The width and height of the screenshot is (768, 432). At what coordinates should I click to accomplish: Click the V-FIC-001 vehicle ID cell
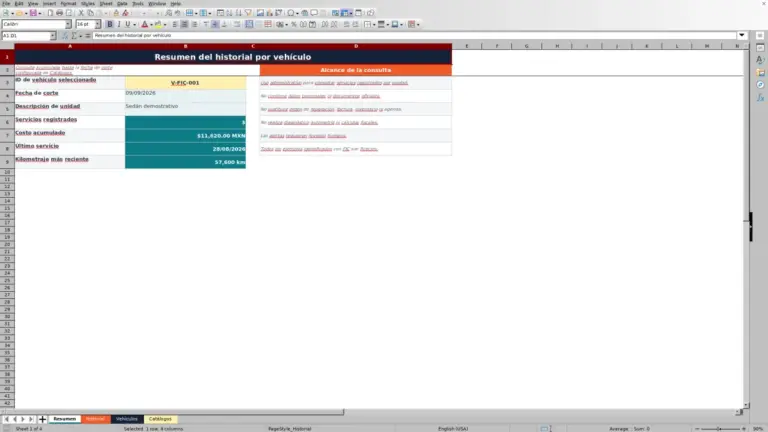[x=185, y=83]
